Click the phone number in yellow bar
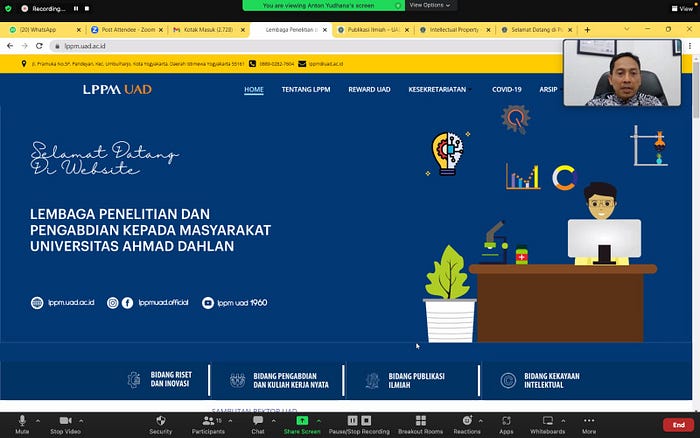The image size is (700, 438). pyautogui.click(x=277, y=64)
